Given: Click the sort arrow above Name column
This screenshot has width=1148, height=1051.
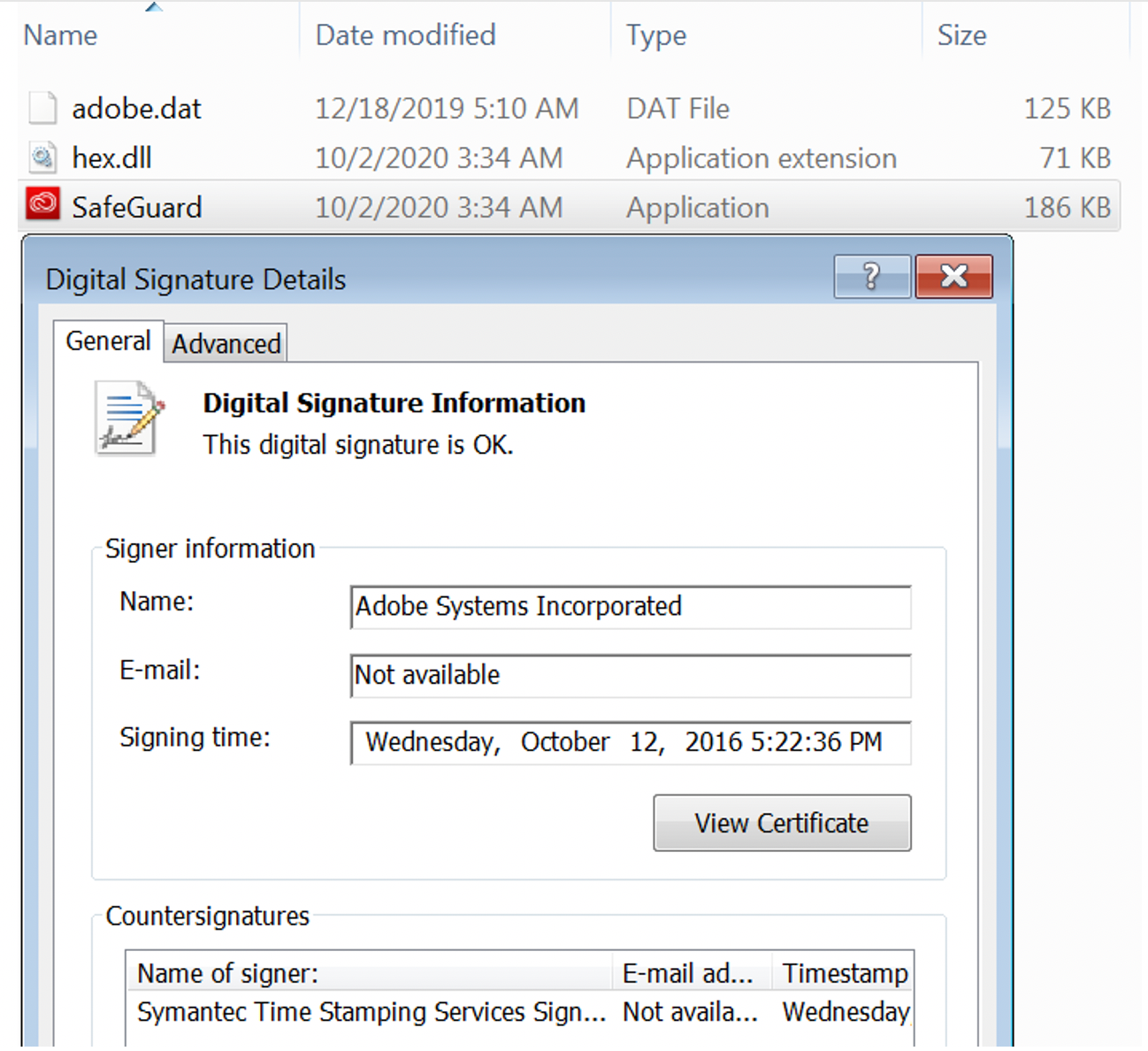Looking at the screenshot, I should point(154,7).
